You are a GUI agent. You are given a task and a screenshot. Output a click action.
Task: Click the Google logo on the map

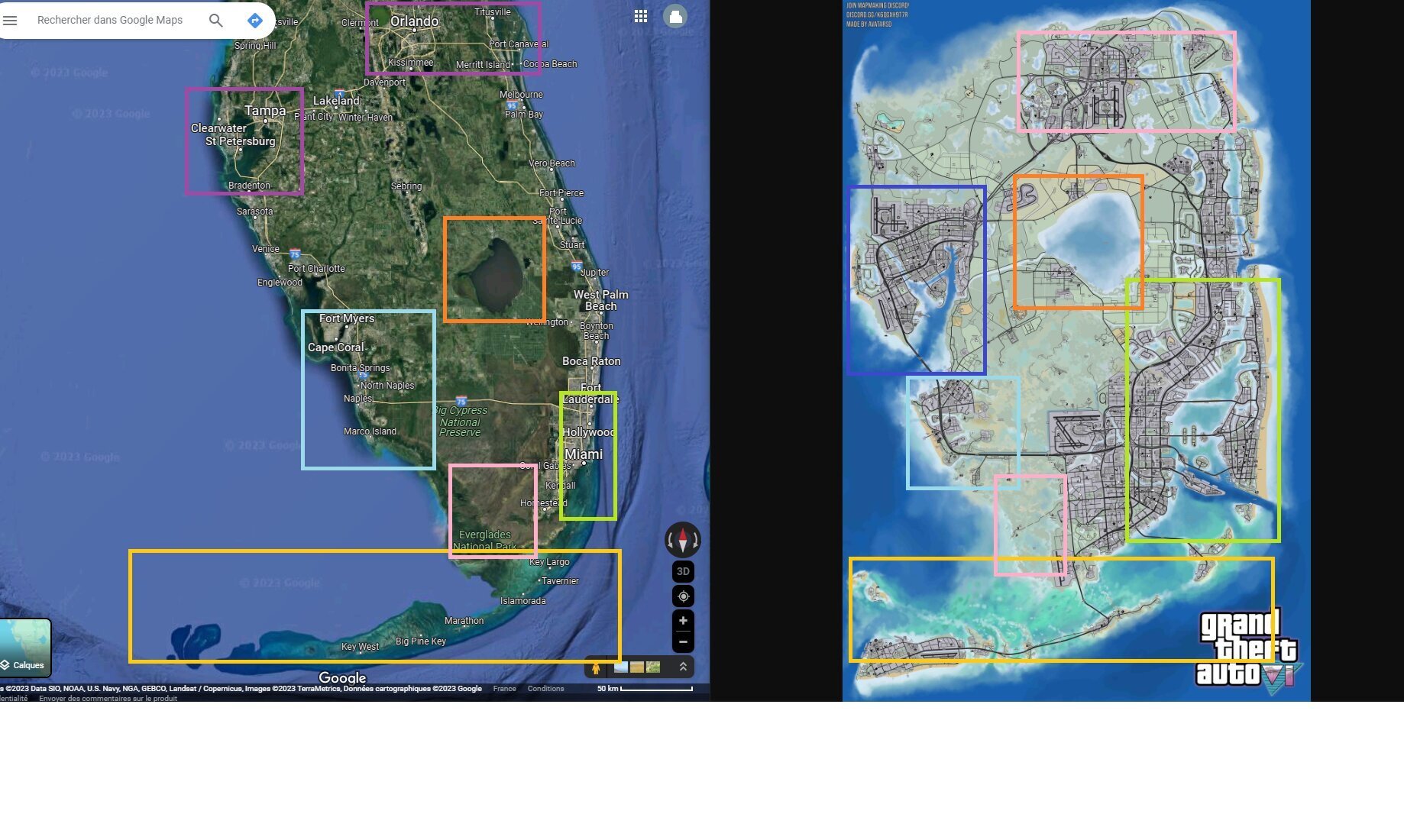tap(342, 677)
